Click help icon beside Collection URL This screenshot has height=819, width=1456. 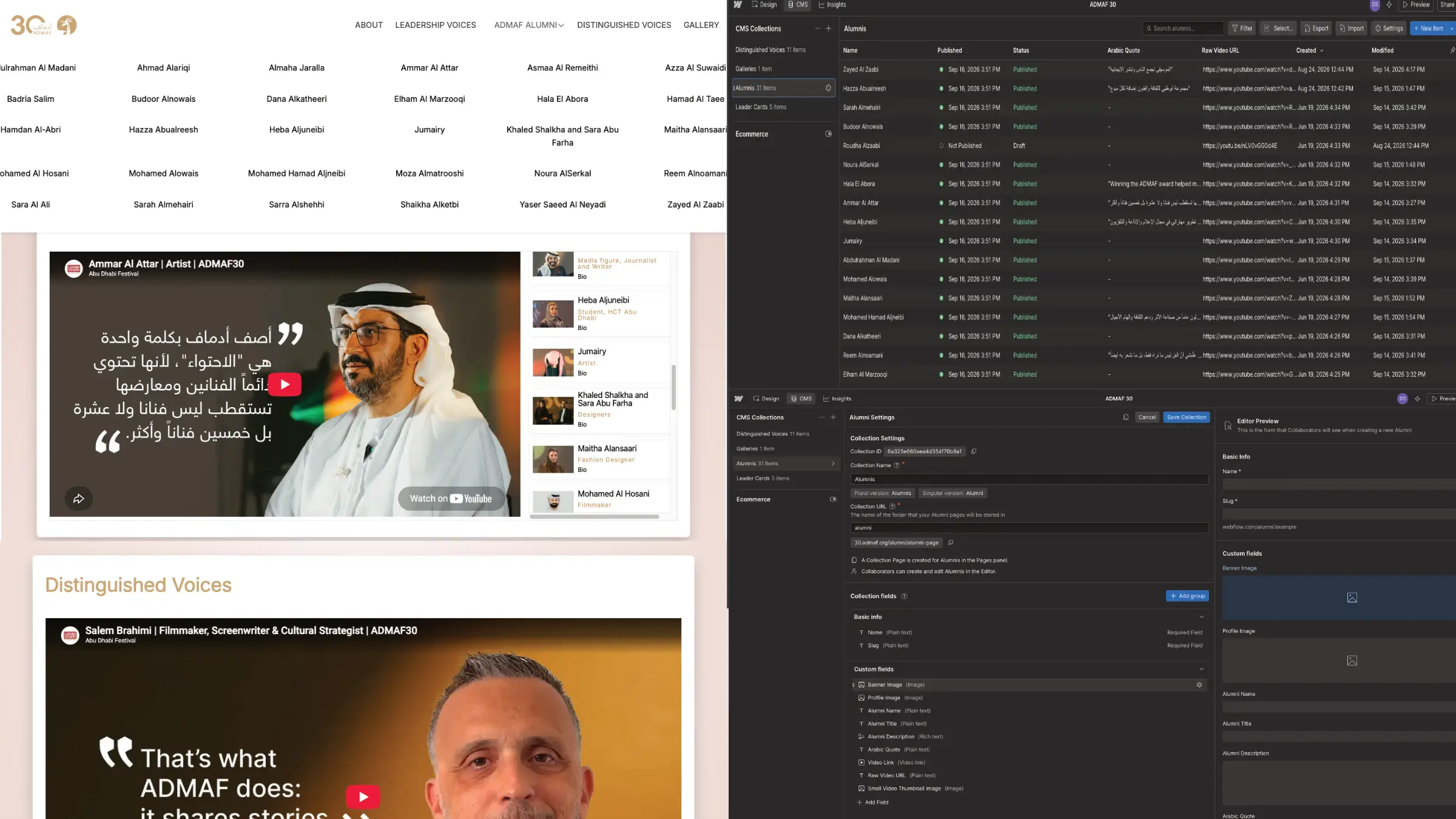click(x=892, y=507)
